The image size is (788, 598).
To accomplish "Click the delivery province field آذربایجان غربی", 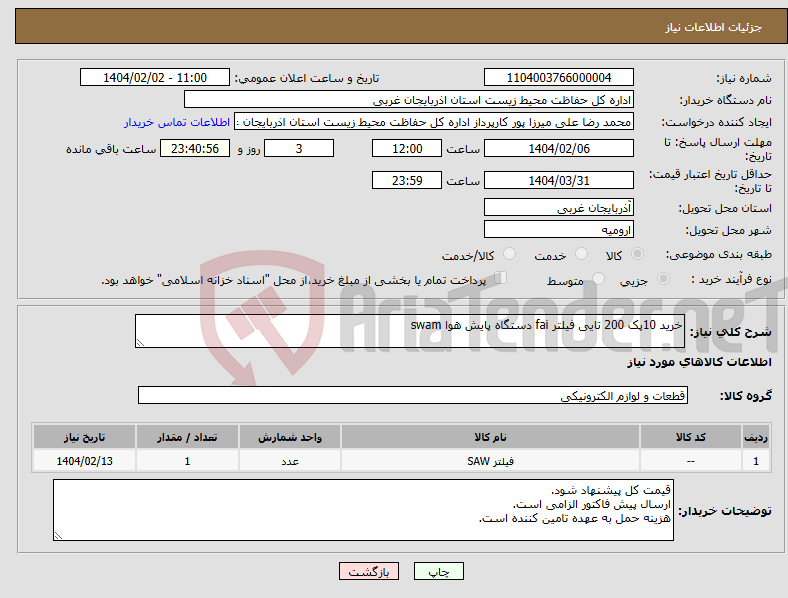I will pyautogui.click(x=559, y=207).
